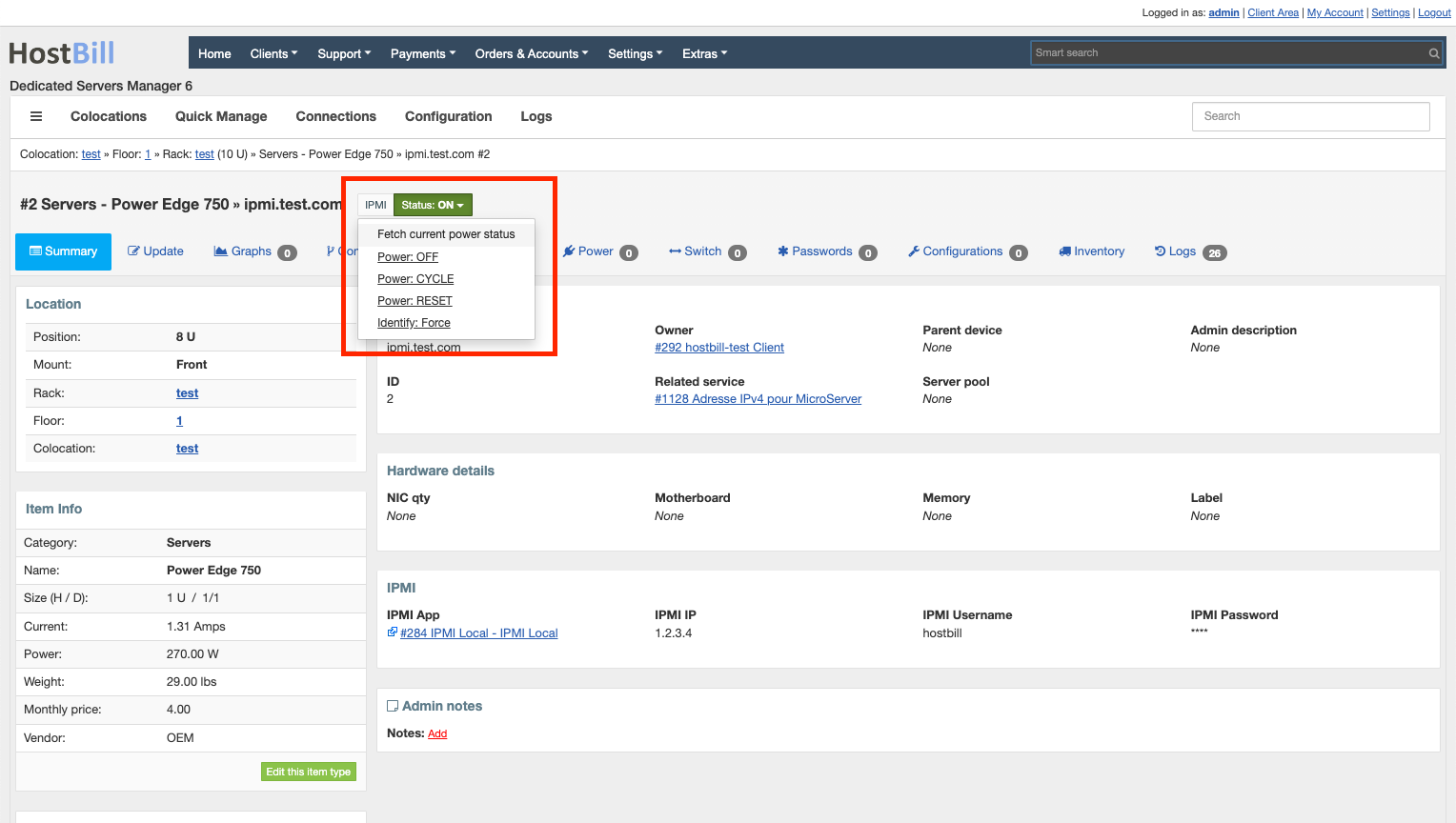Trigger Power: CYCLE option
This screenshot has height=823, width=1456.
coord(415,278)
